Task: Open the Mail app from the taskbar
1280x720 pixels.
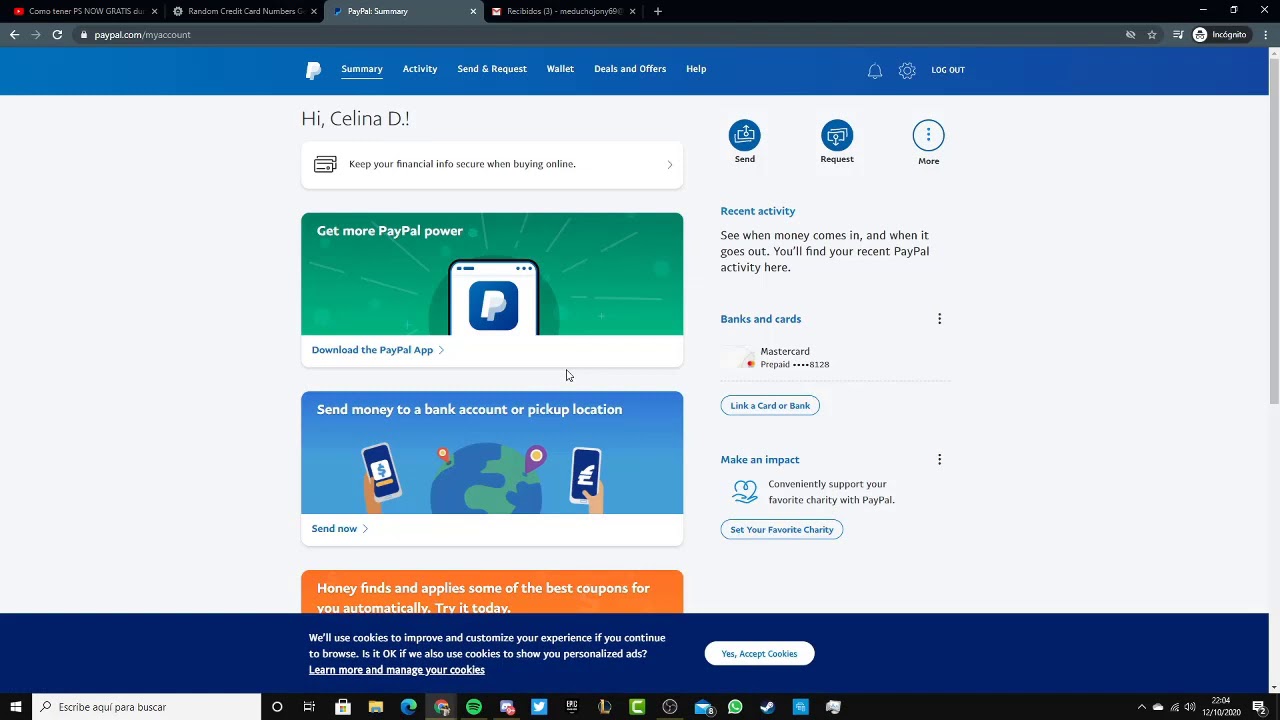Action: pyautogui.click(x=703, y=707)
